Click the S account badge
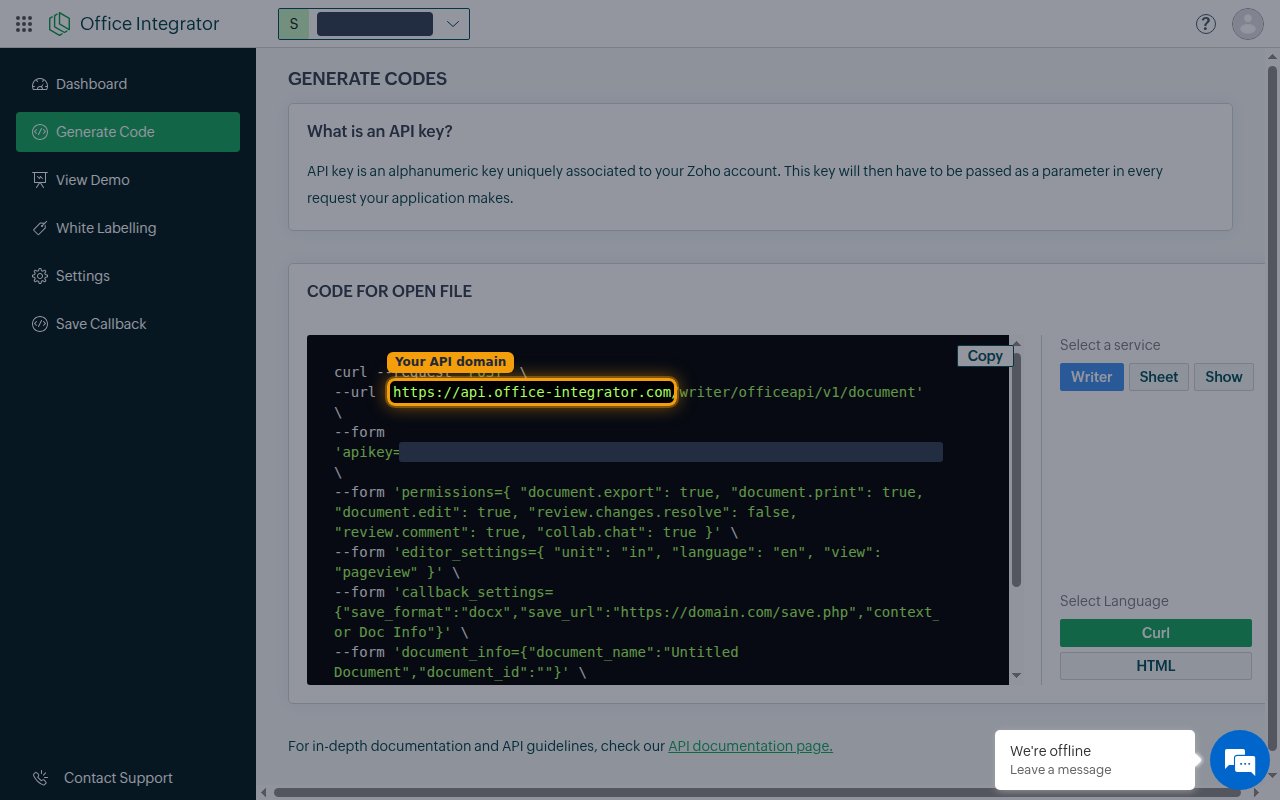 click(294, 24)
